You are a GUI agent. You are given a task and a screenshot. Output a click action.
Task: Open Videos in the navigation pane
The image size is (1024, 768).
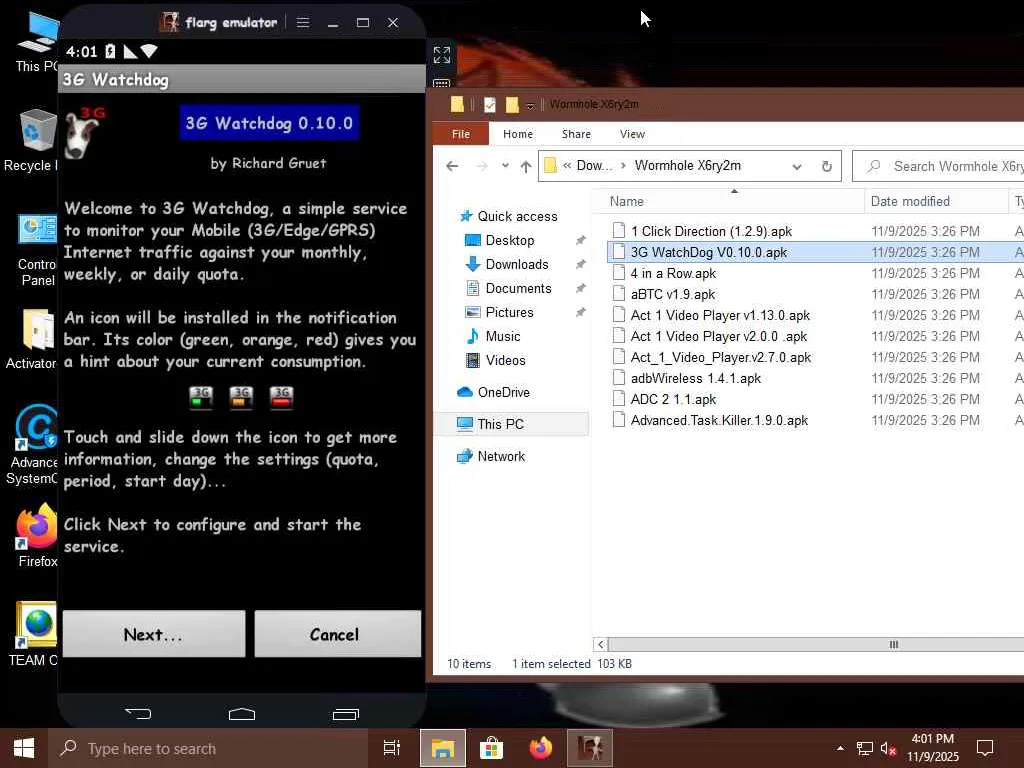point(505,360)
